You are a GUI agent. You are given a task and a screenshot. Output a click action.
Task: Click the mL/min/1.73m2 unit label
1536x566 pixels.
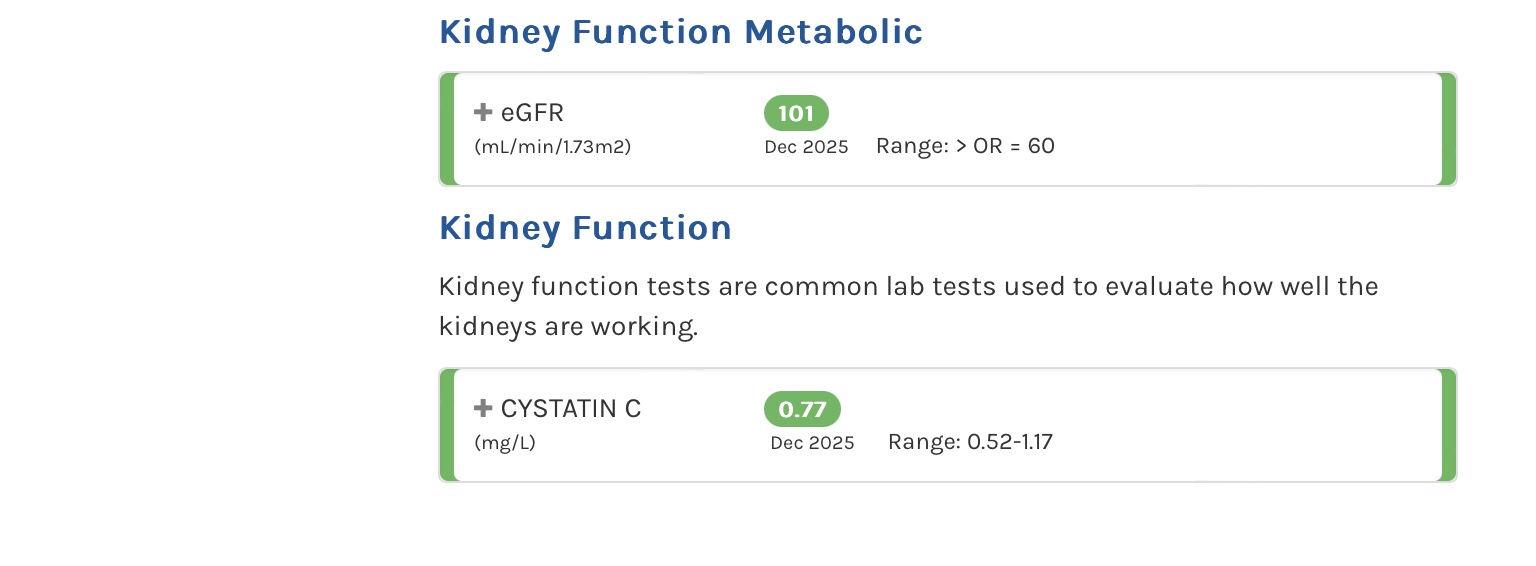pos(552,147)
